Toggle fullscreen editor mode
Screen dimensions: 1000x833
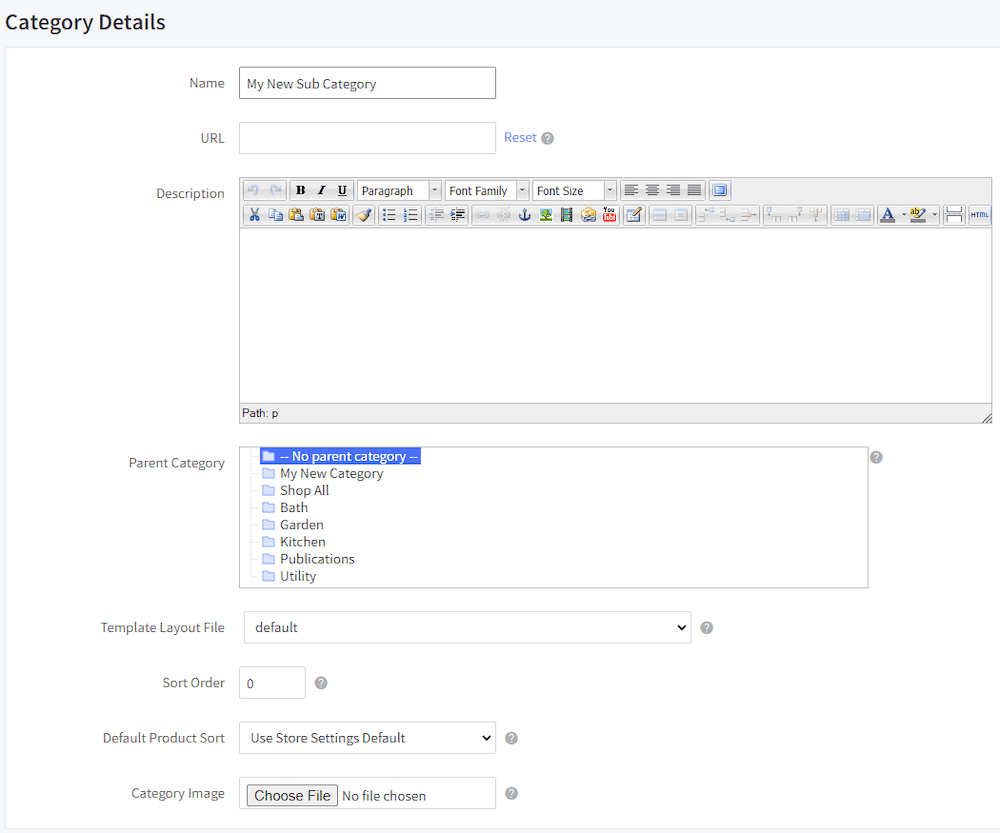[x=719, y=190]
